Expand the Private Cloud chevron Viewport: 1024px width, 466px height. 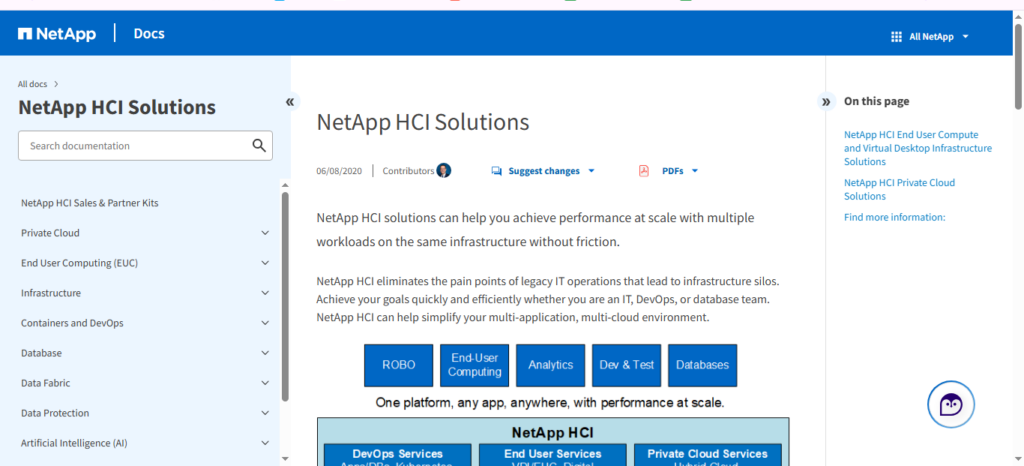[x=265, y=233]
